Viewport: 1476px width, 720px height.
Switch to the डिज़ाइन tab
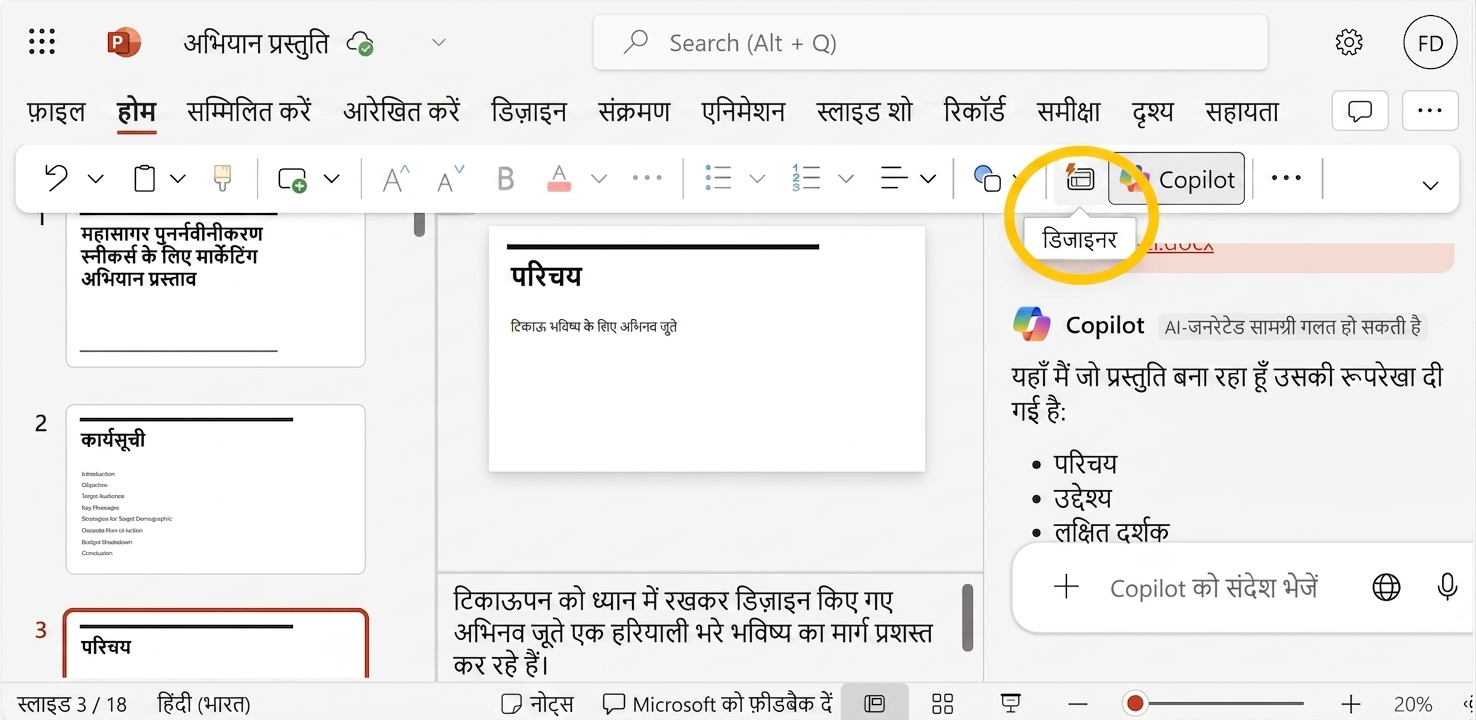529,111
